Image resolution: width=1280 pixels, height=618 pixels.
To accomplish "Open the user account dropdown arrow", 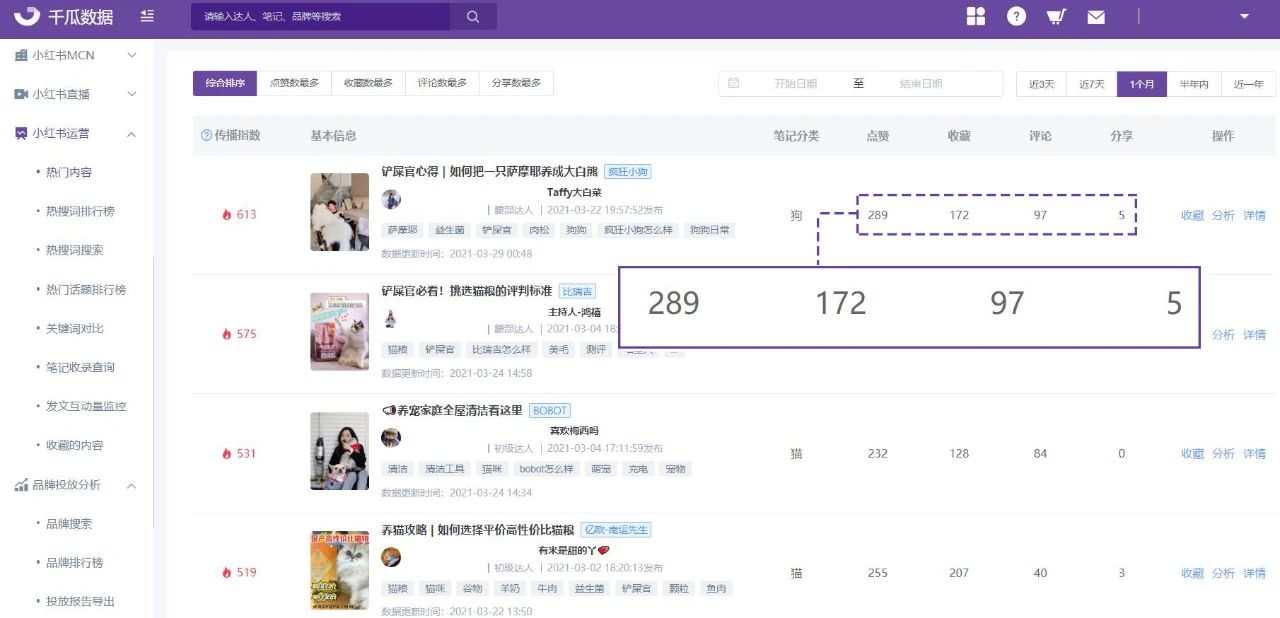I will point(1244,16).
